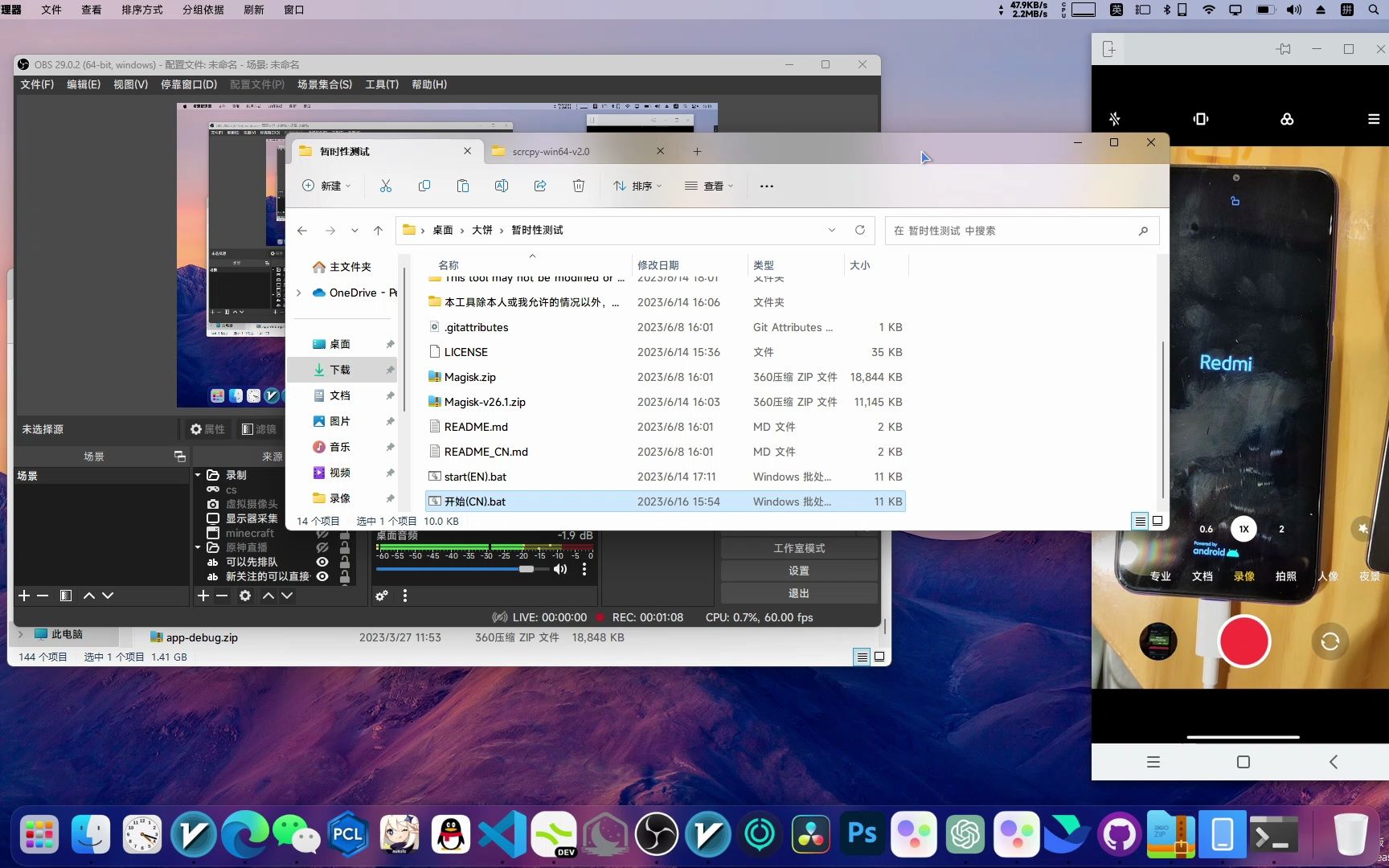
Task: Open OBS from the taskbar
Action: tap(657, 834)
